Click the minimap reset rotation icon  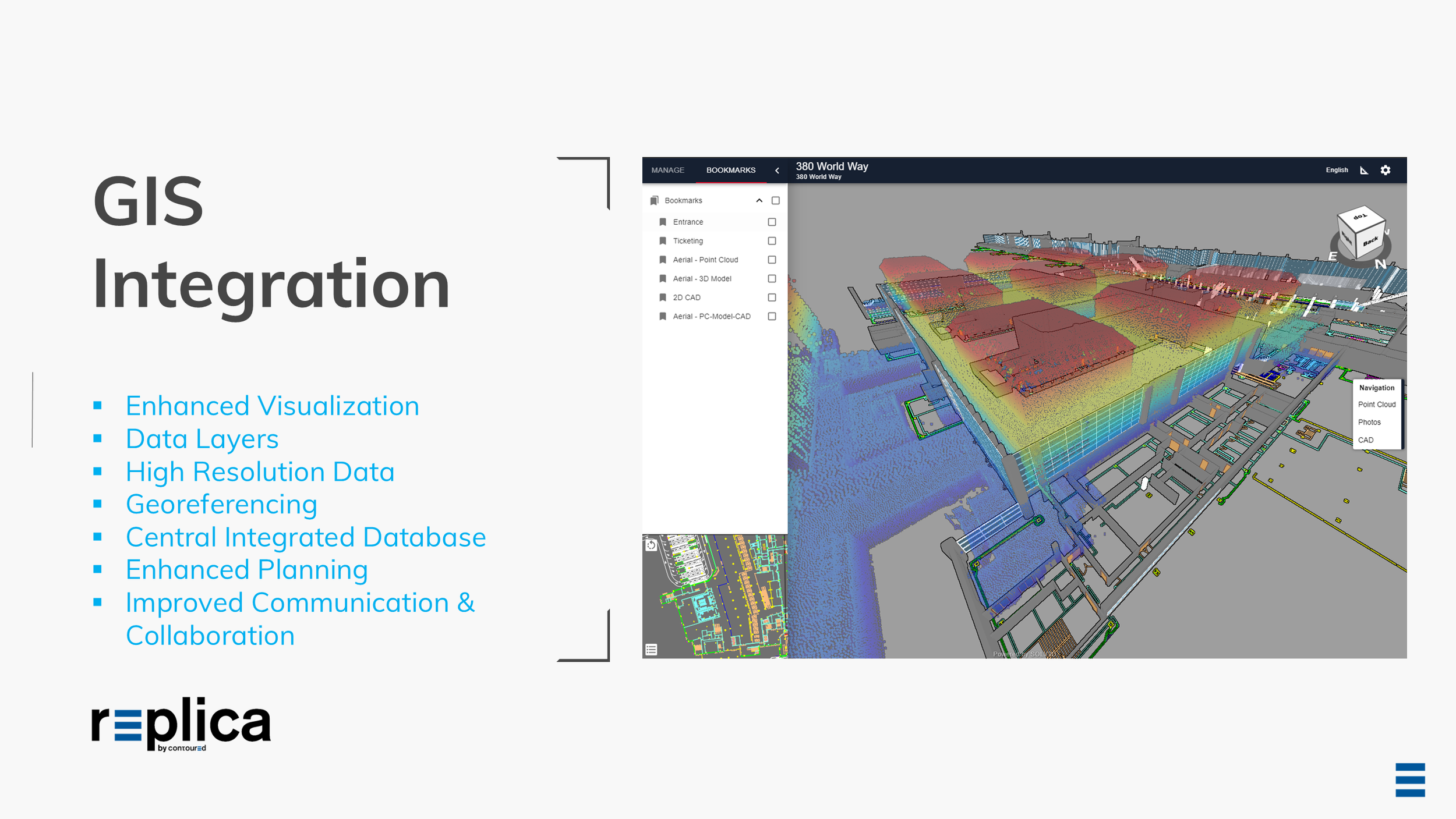651,545
